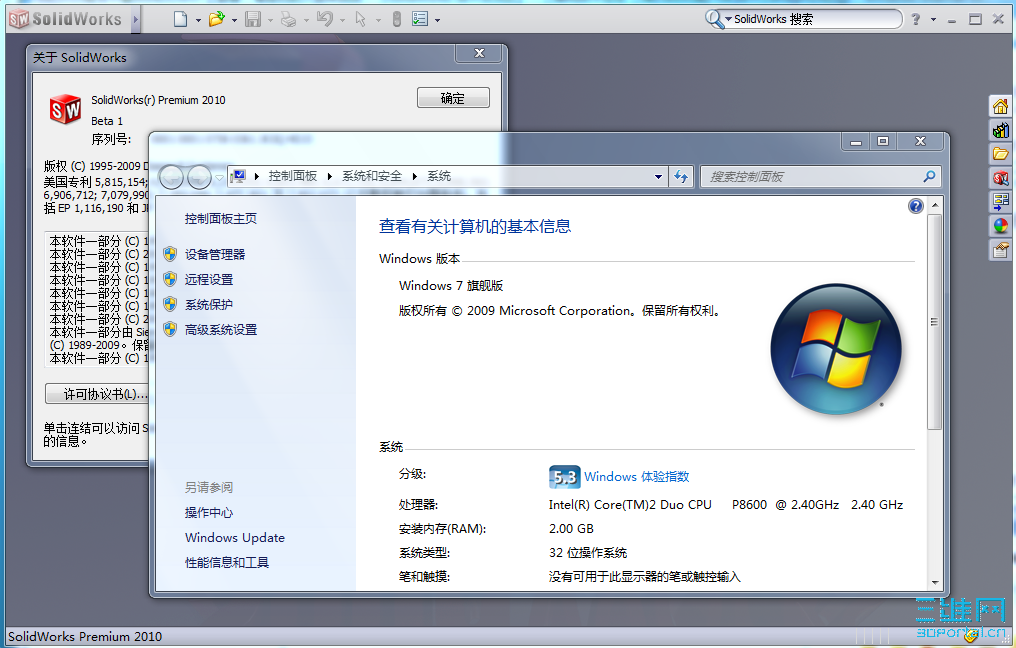
Task: Open 高级系统设置 link
Action: point(221,330)
